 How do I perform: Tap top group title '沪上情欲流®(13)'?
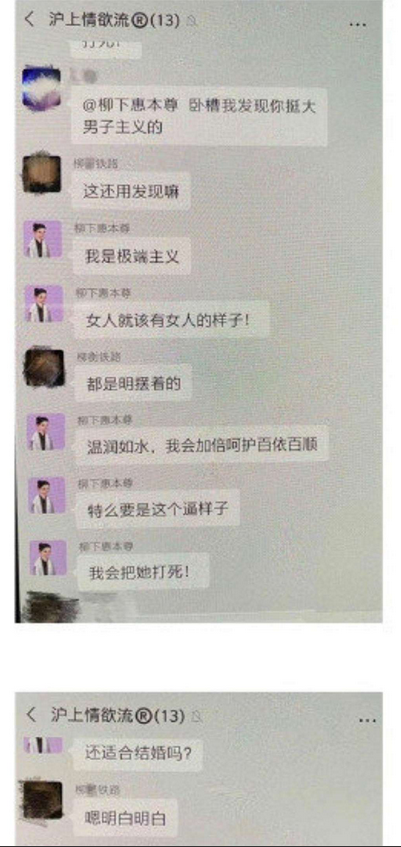(x=113, y=20)
